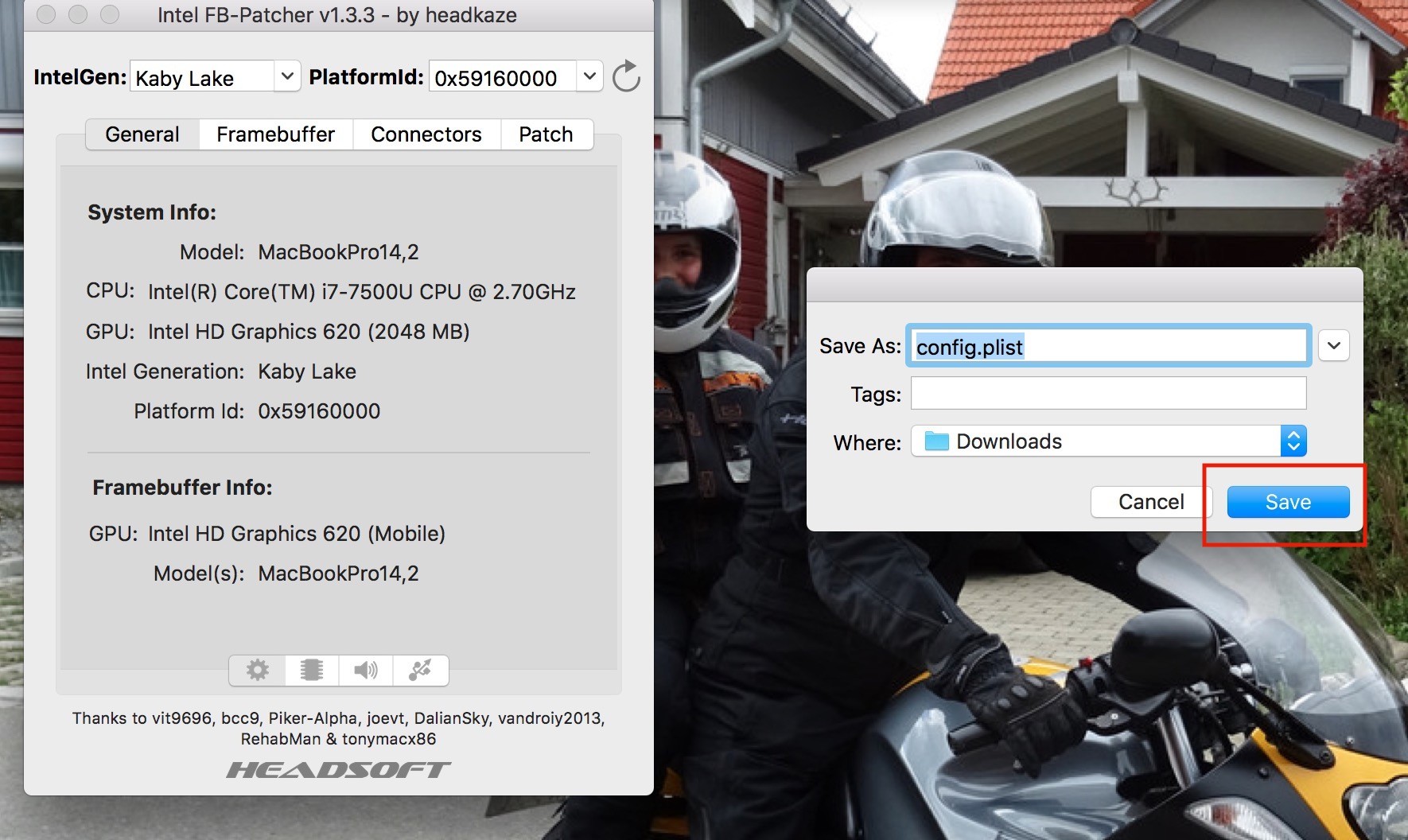The image size is (1408, 840).
Task: Click the Headsoft logo
Action: click(338, 770)
